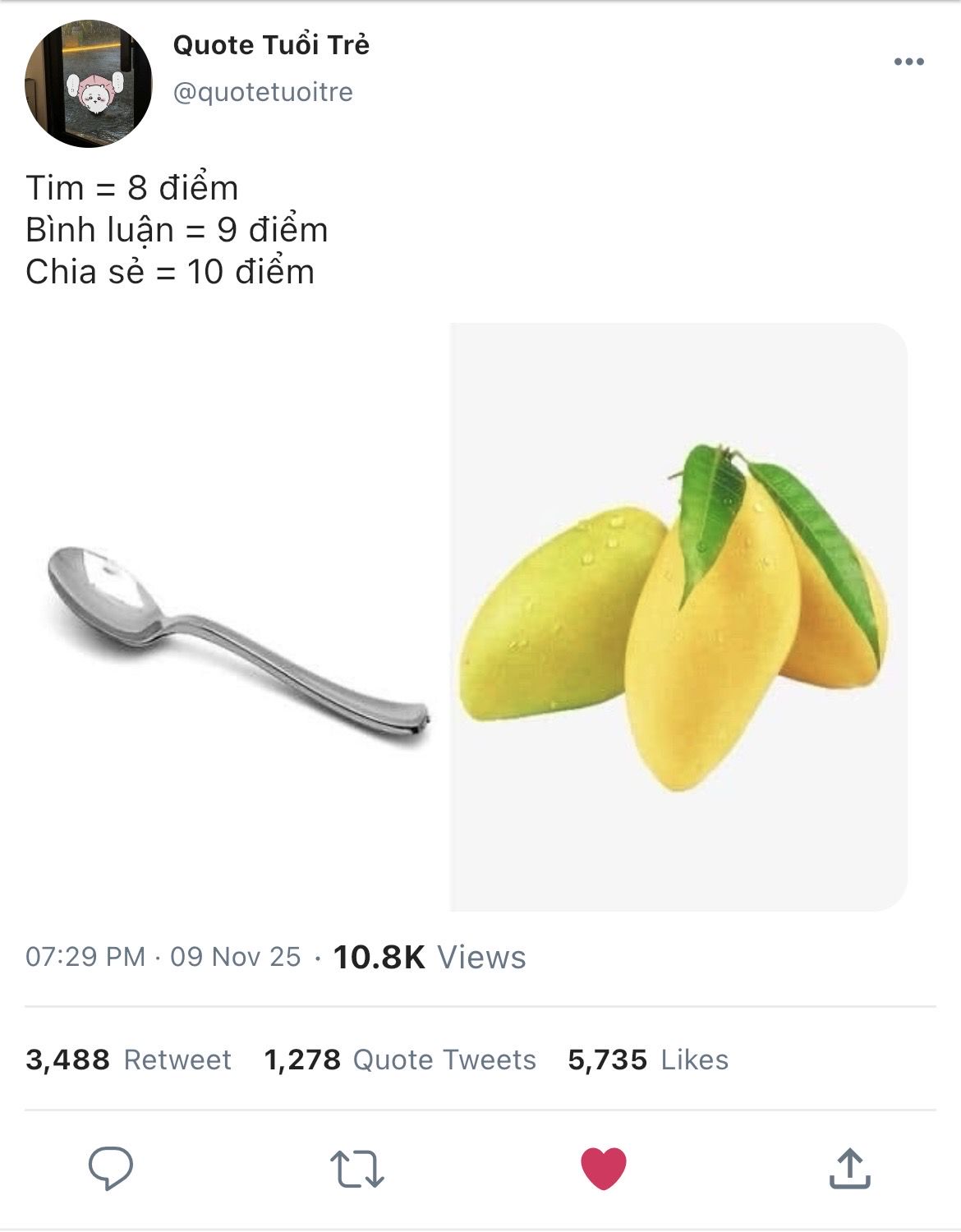Tap the retweet arrows icon

[x=356, y=1169]
